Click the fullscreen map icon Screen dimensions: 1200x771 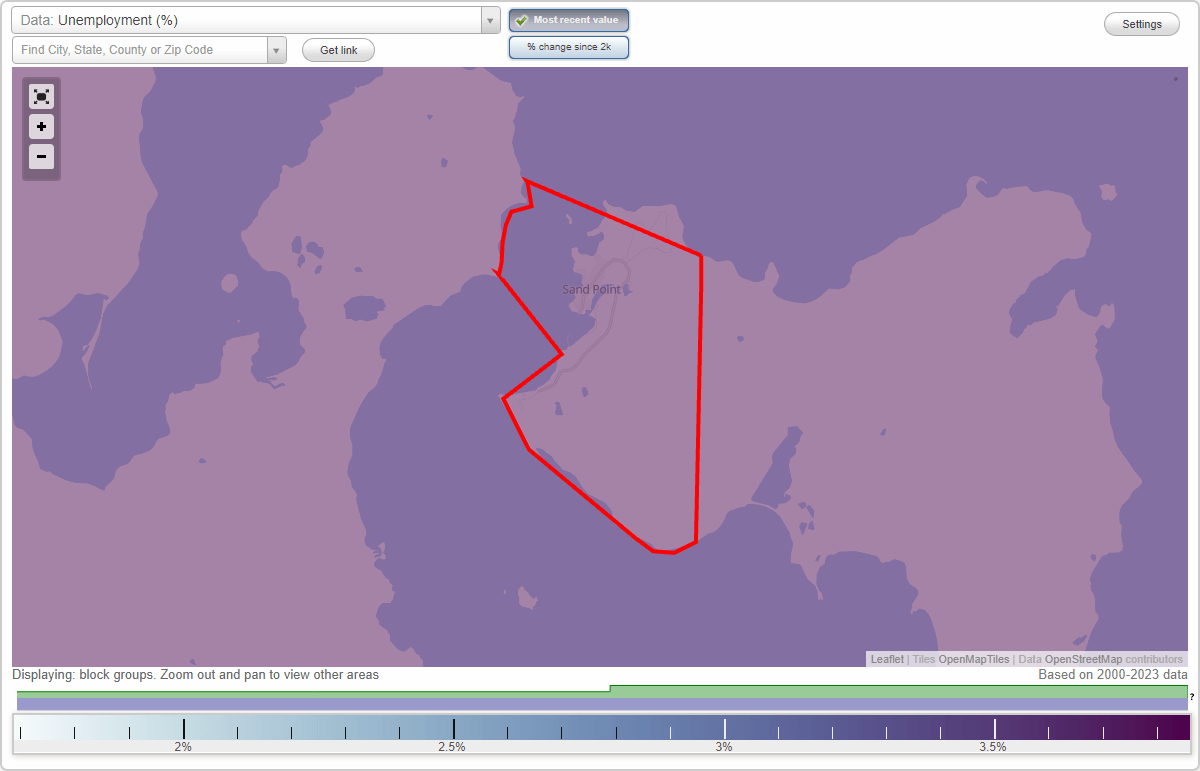(41, 97)
